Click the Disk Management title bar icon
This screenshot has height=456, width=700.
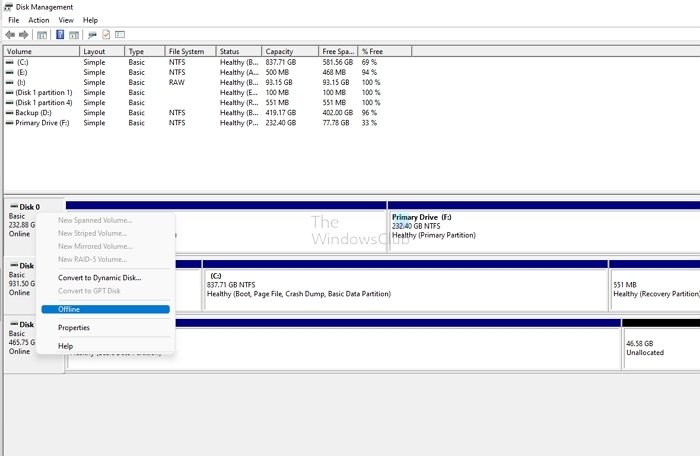(x=8, y=7)
